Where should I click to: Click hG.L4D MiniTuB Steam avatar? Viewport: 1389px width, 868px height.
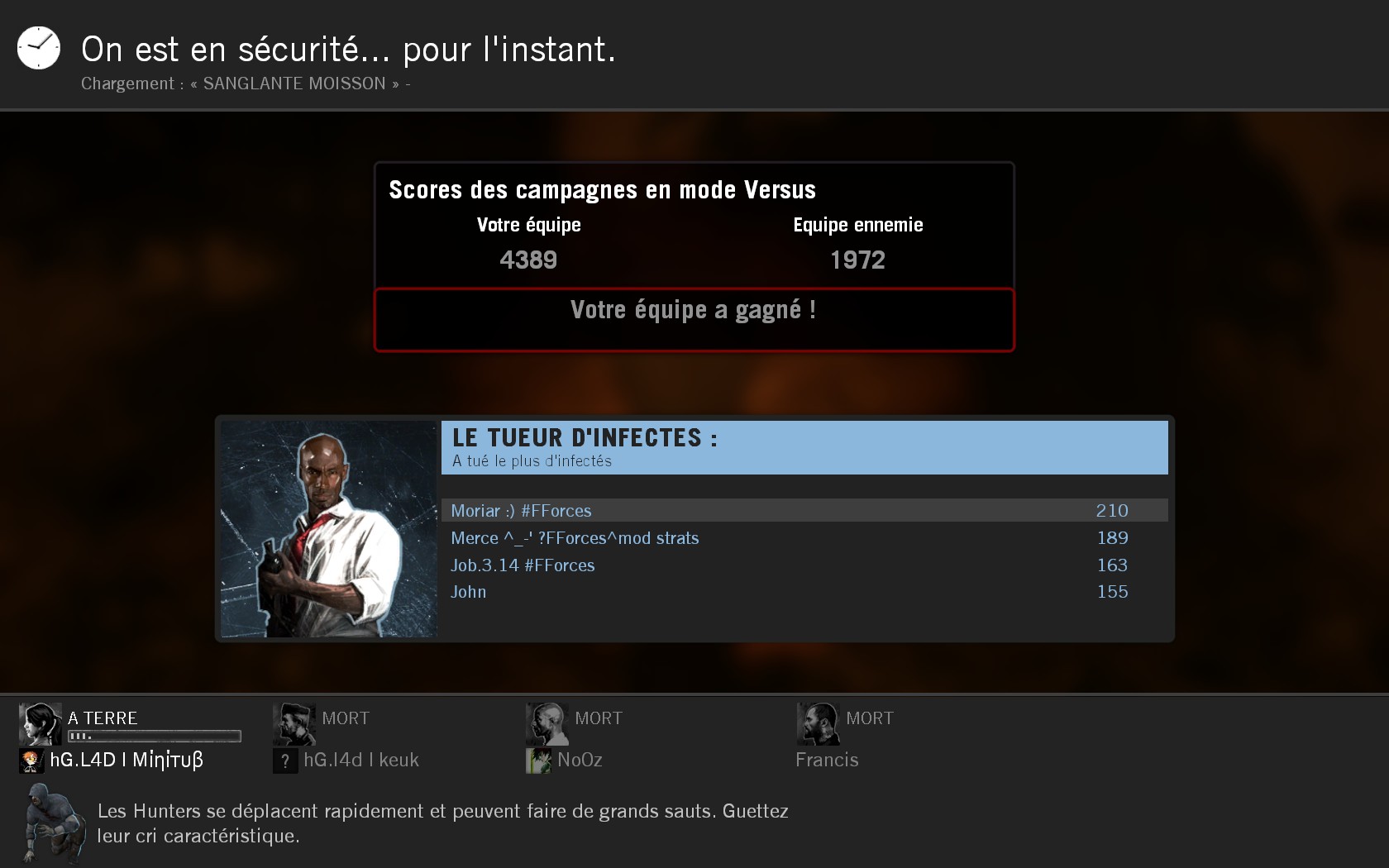(31, 761)
